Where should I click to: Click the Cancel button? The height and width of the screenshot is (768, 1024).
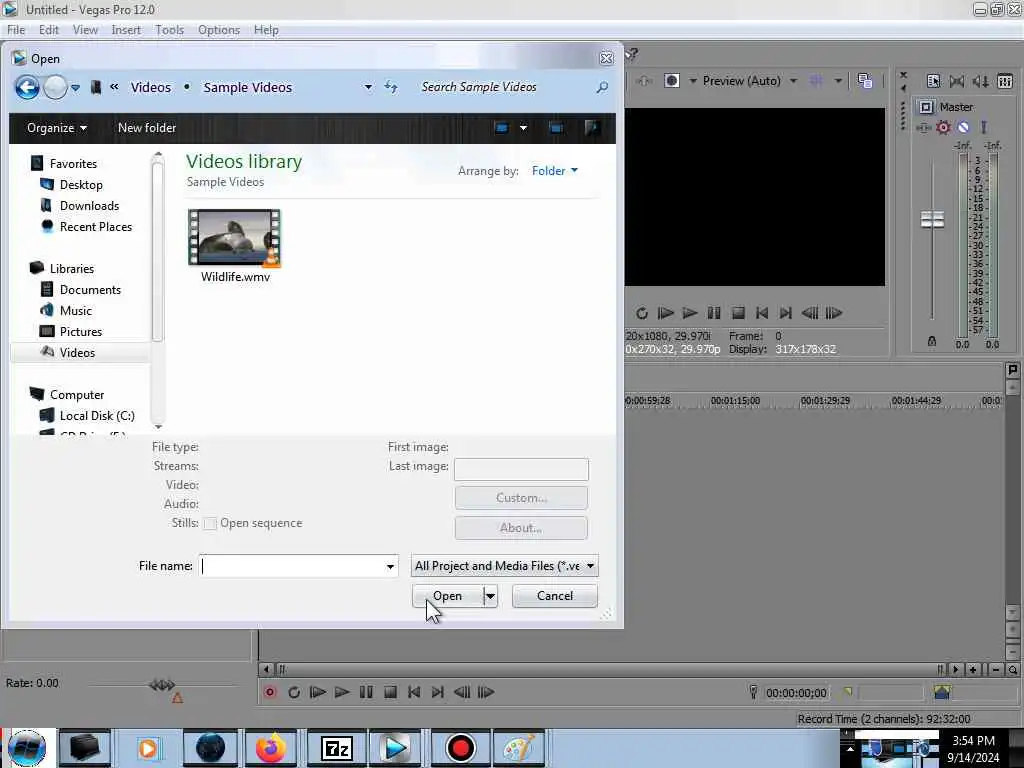pyautogui.click(x=554, y=596)
